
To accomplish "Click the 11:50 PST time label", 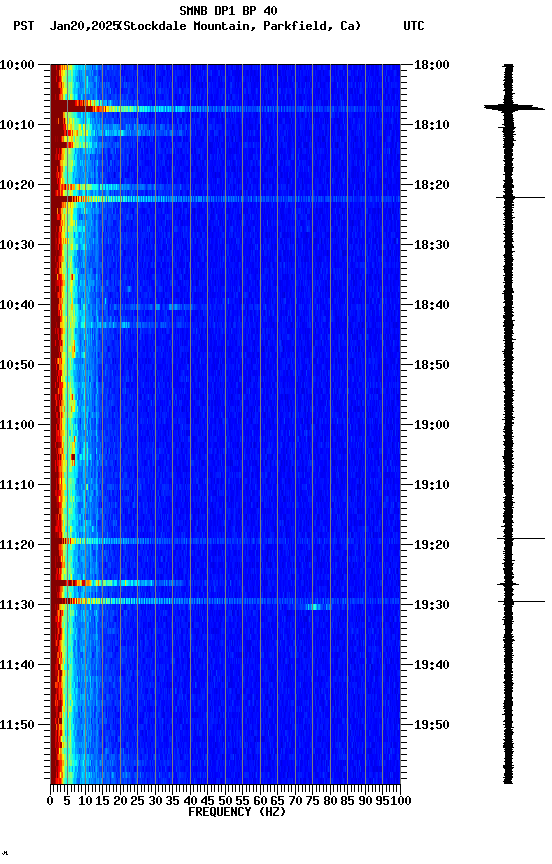I will coord(17,725).
